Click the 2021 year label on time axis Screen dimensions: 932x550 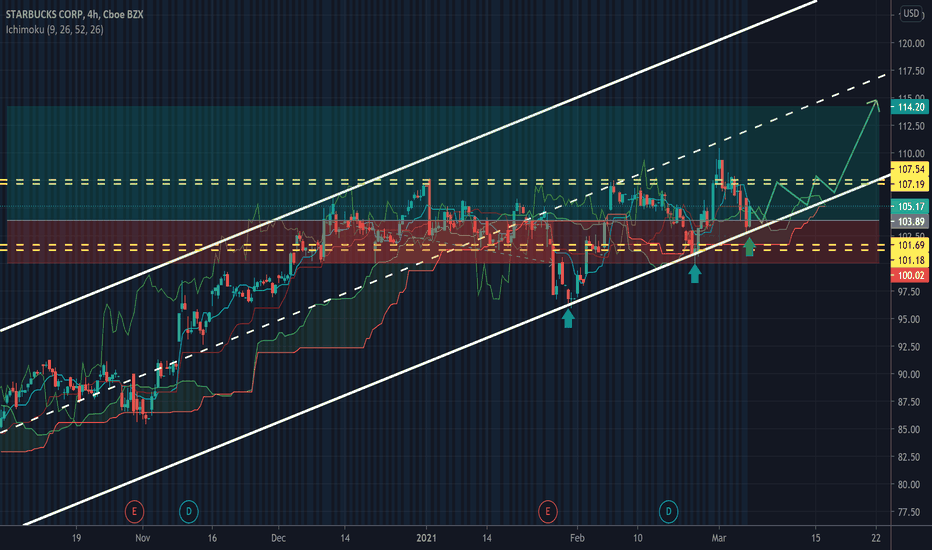[426, 538]
